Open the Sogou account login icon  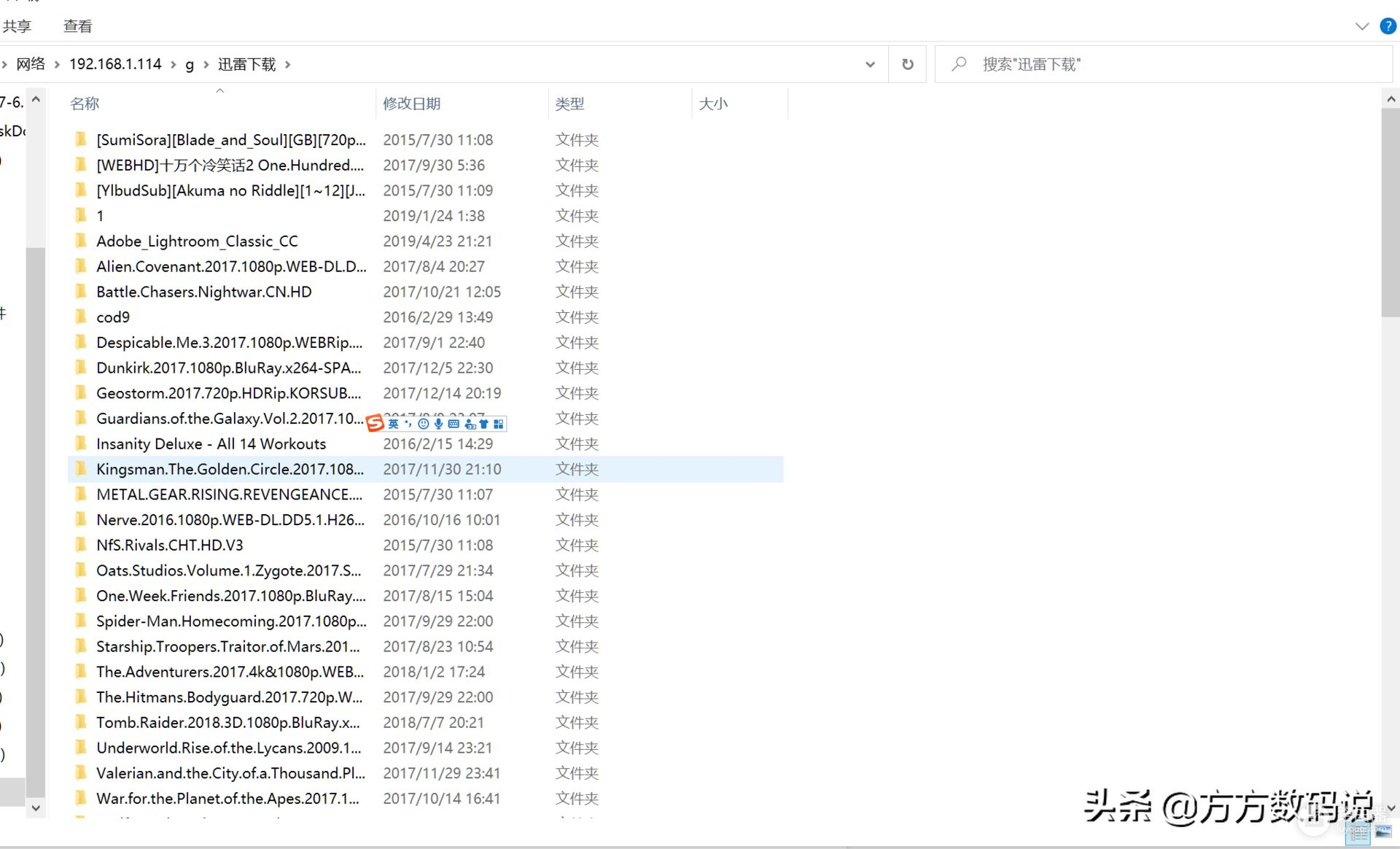pyautogui.click(x=470, y=424)
